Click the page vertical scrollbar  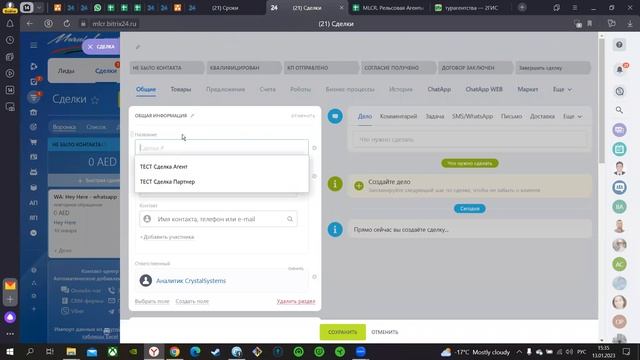(x=601, y=102)
